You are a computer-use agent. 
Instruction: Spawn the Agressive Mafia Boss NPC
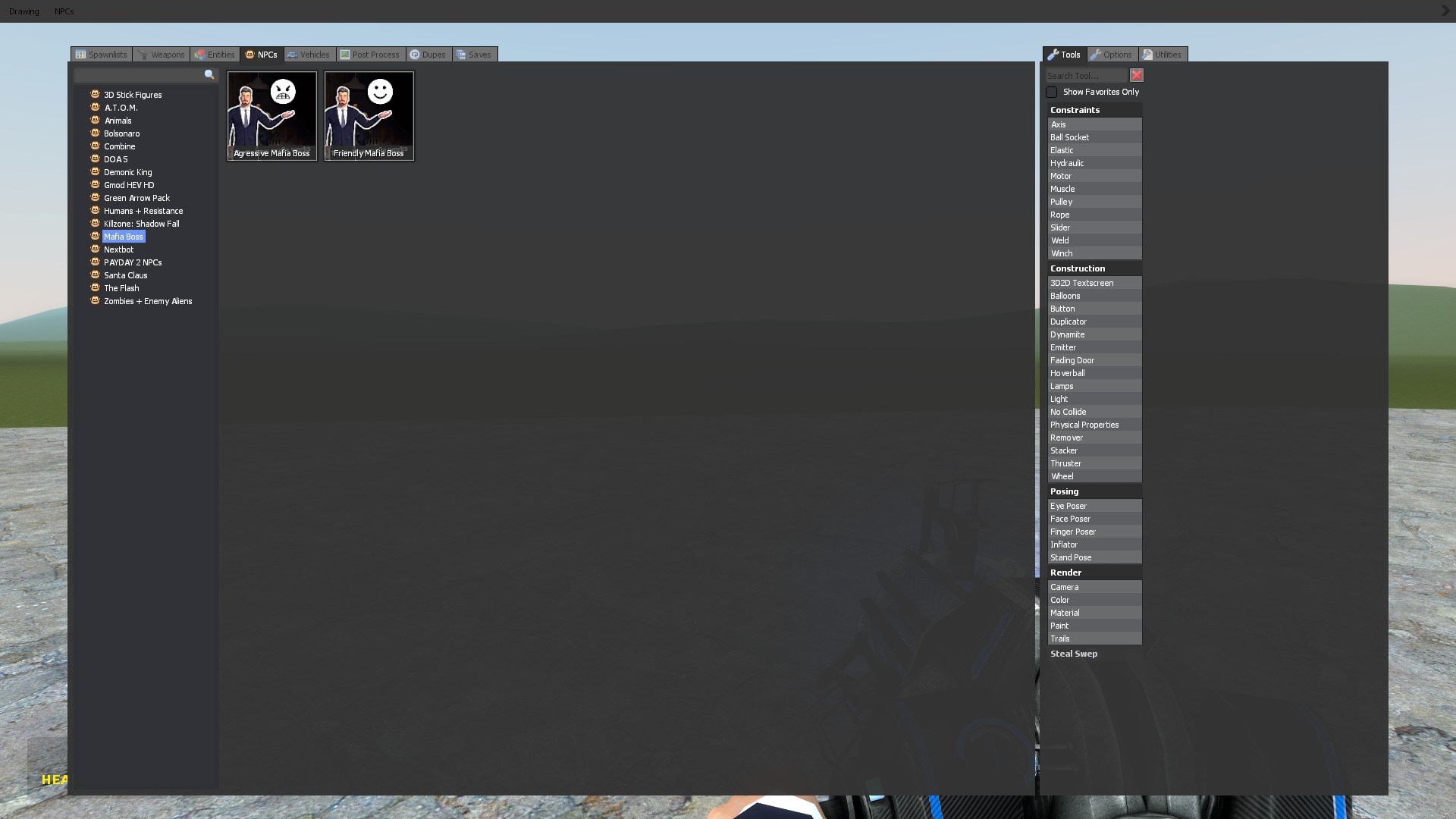[271, 115]
